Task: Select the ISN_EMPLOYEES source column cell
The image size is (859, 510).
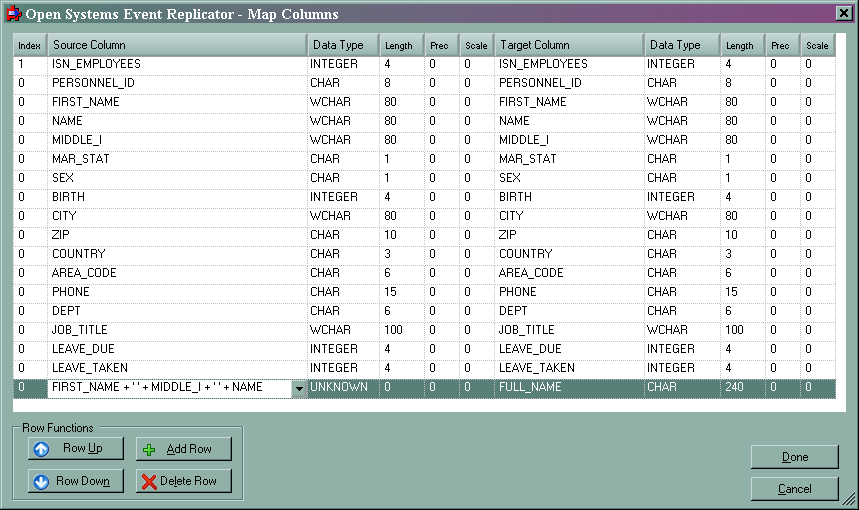Action: pyautogui.click(x=177, y=64)
